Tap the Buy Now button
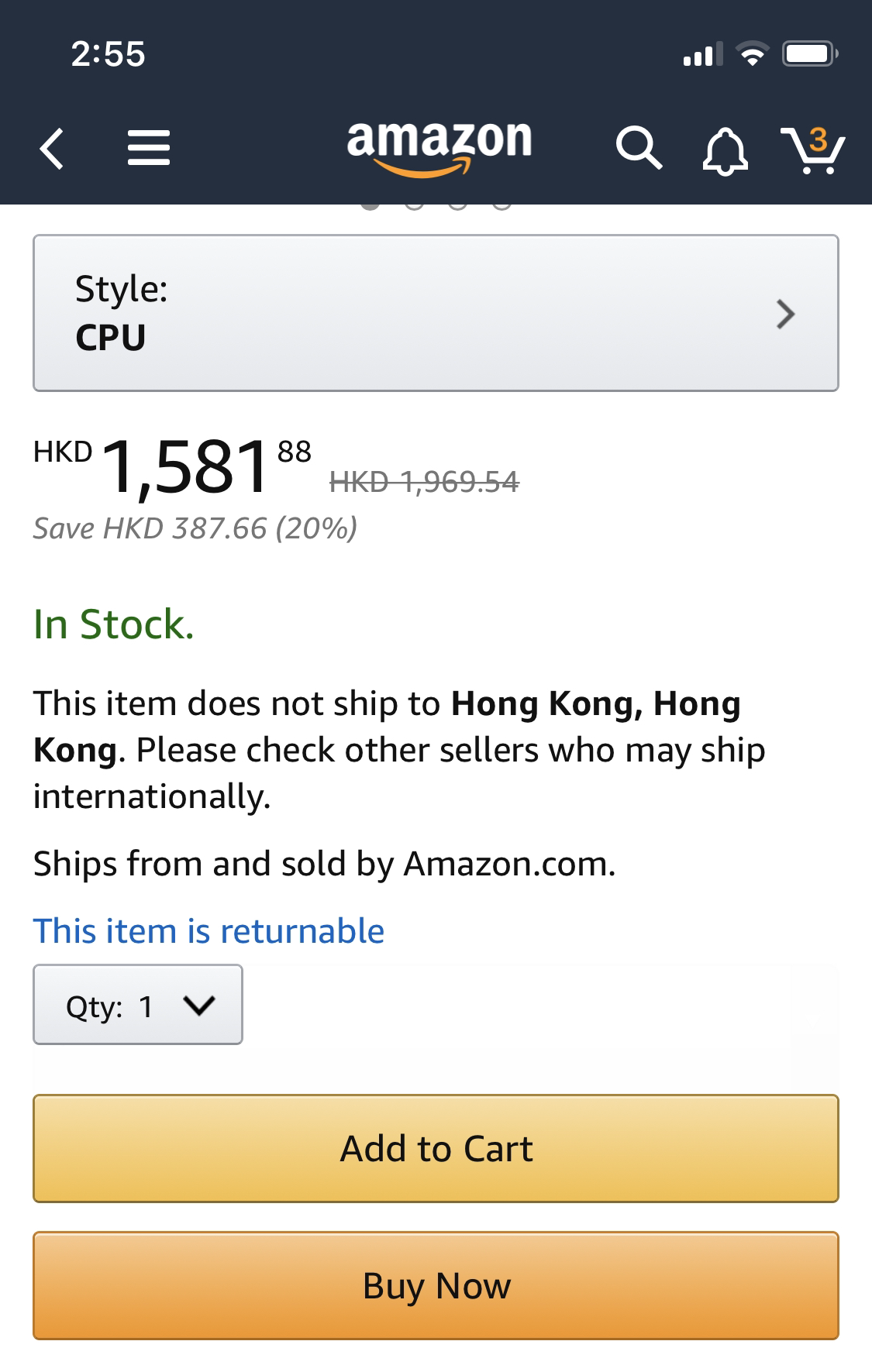The image size is (872, 1372). (436, 1285)
